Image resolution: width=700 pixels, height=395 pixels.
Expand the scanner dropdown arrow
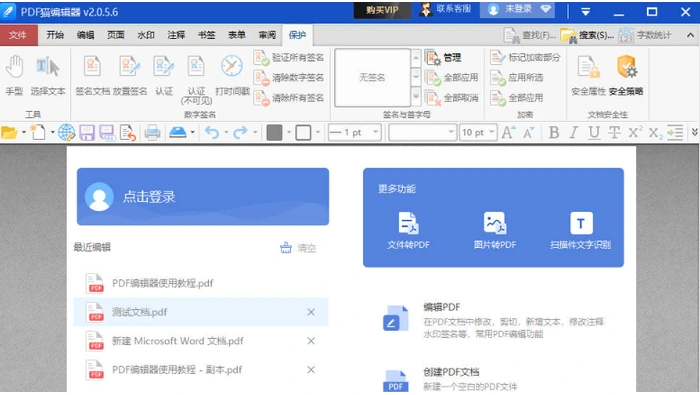(192, 133)
